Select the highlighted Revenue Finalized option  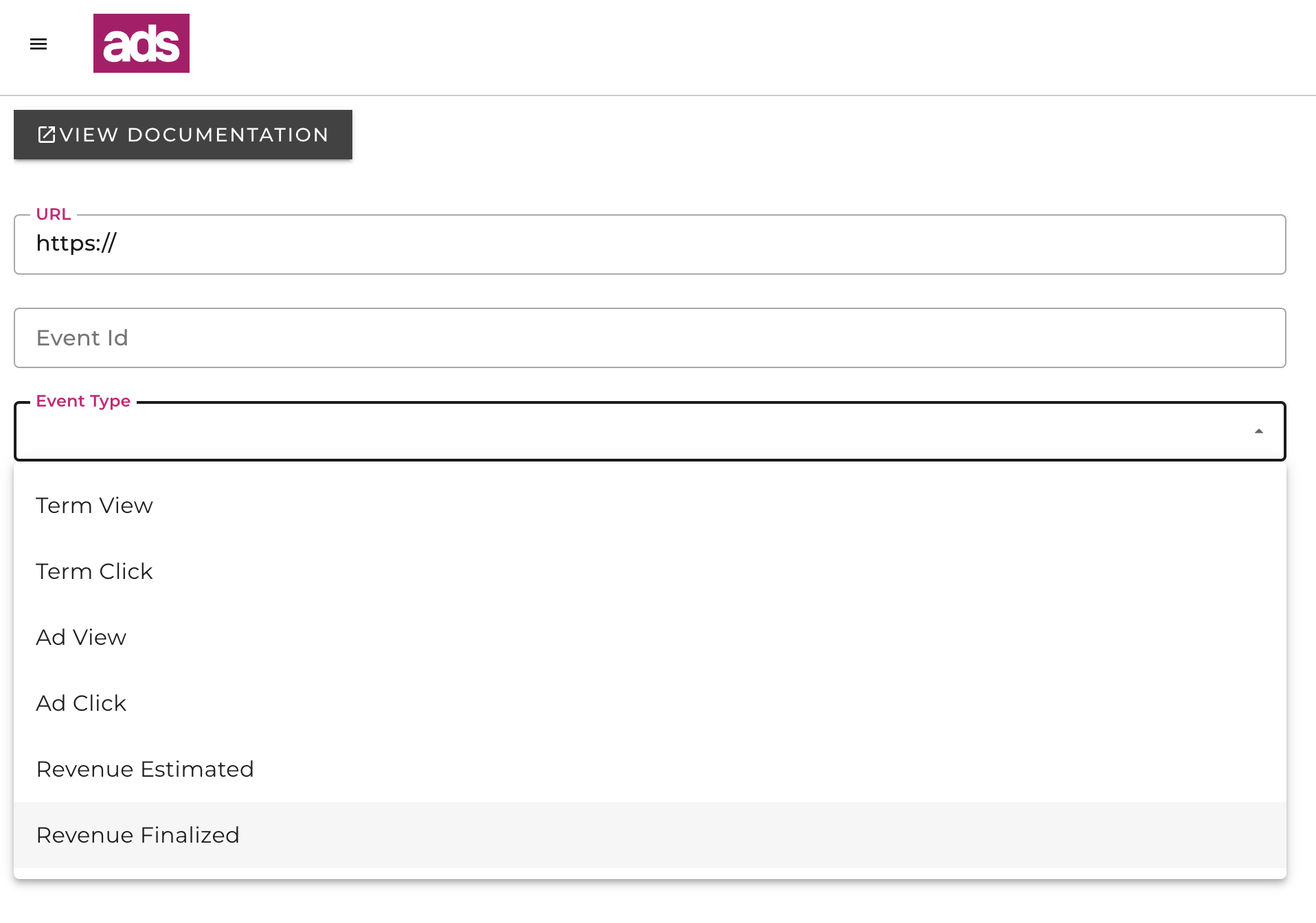[138, 835]
